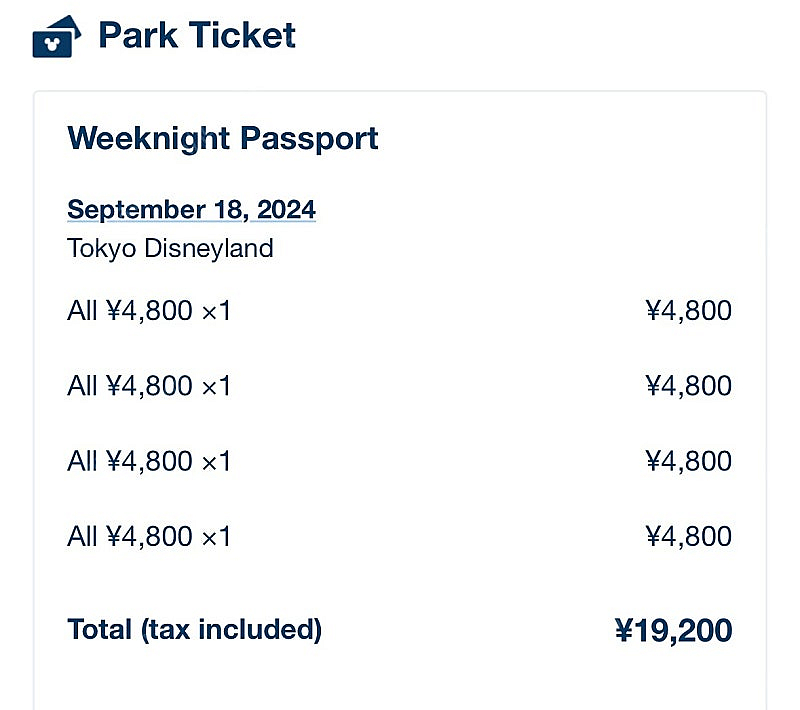
Task: Click the ×1 quantity in third ticket row
Action: (216, 462)
